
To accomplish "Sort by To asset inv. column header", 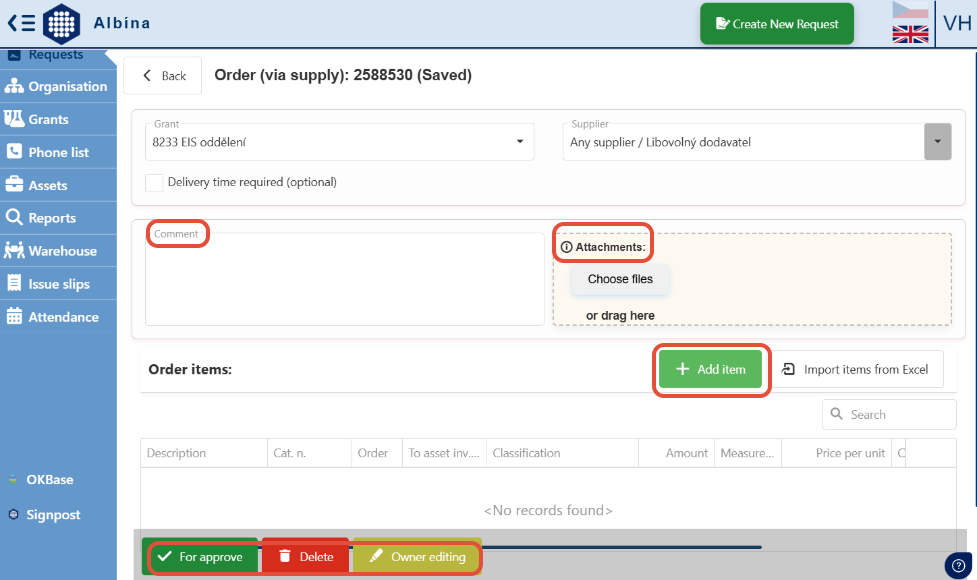I will (x=444, y=453).
